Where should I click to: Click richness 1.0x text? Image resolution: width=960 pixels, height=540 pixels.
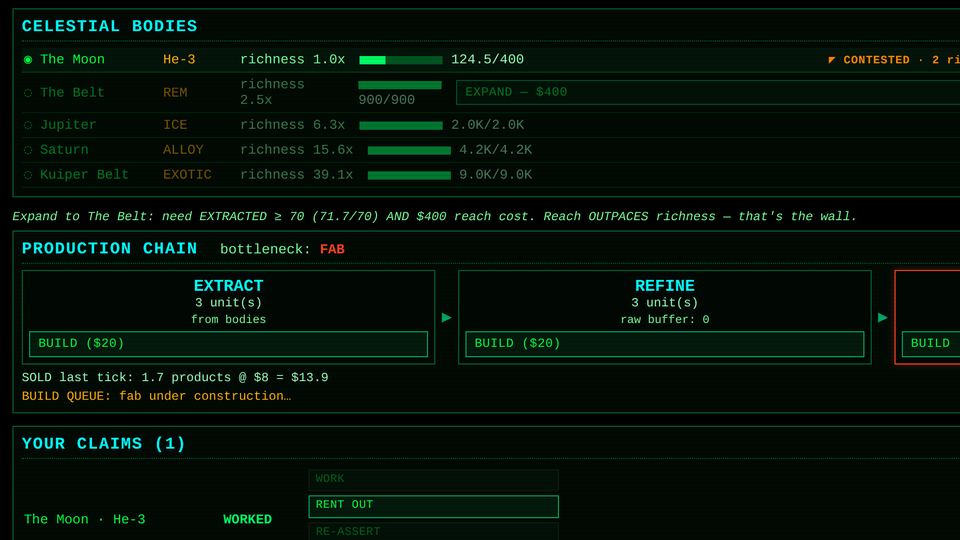pyautogui.click(x=293, y=59)
